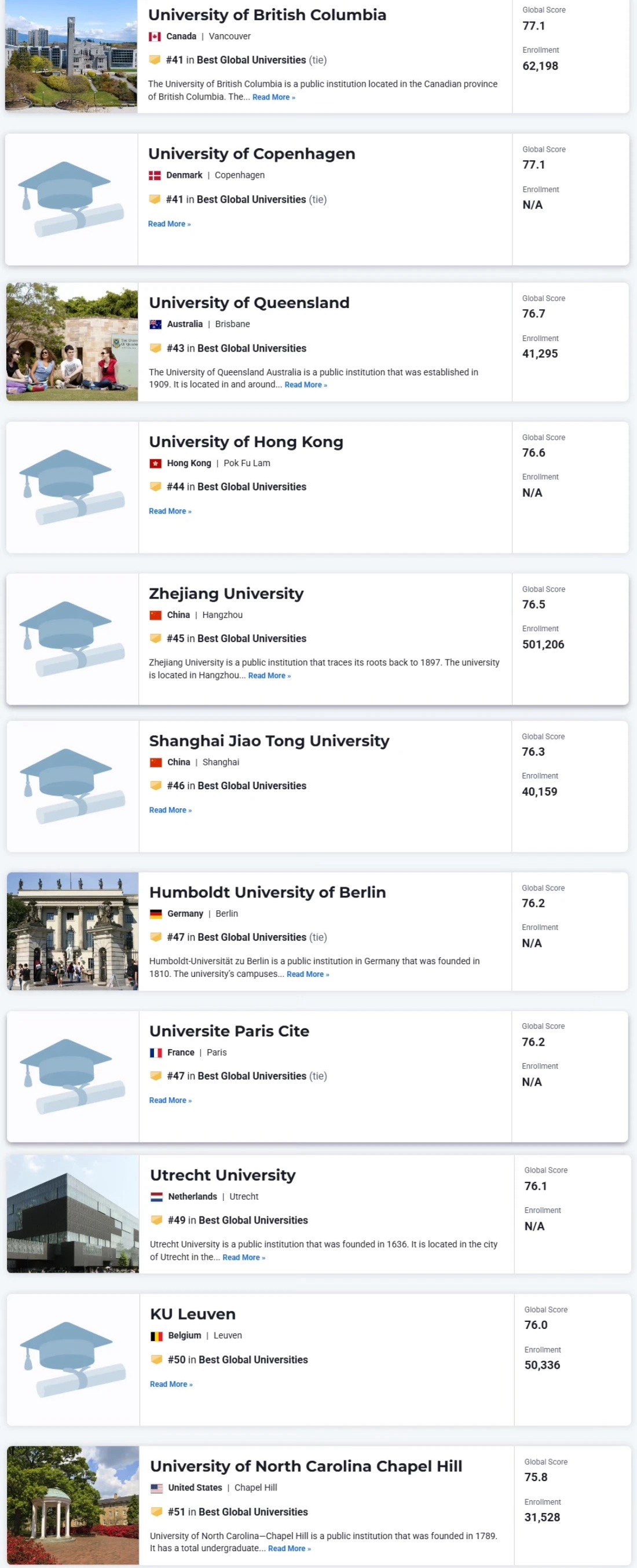637x1568 pixels.
Task: Click the United States flag icon
Action: coord(156,1489)
